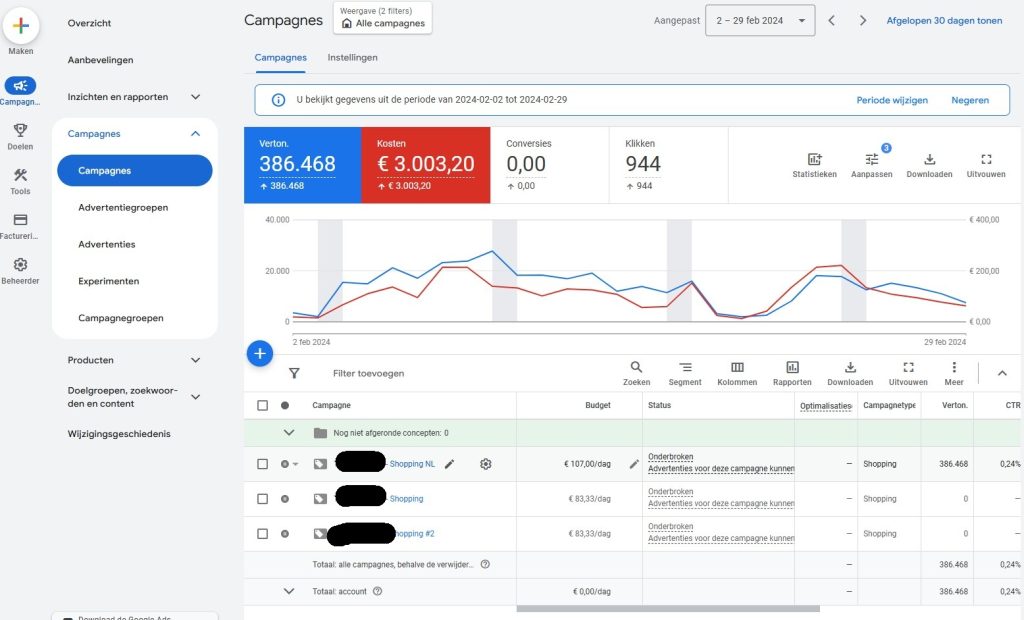This screenshot has width=1024, height=620.
Task: Select the red Kosten scorecard
Action: tap(426, 165)
